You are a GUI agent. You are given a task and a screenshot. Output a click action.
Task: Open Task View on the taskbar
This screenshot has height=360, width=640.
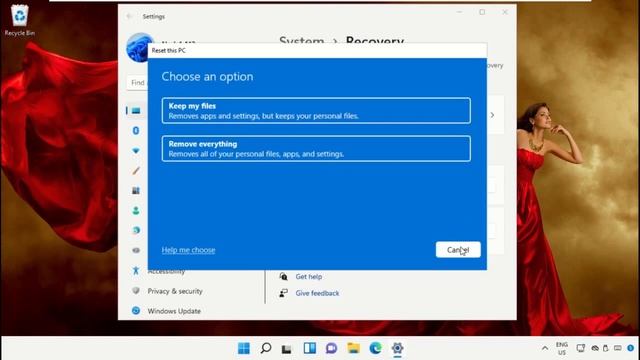287,349
